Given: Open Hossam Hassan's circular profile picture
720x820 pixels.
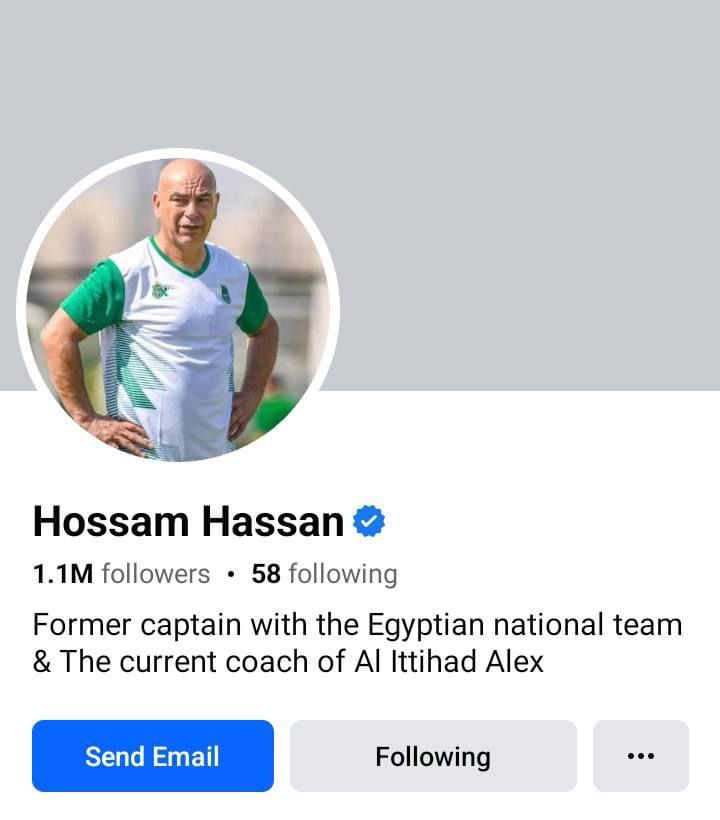Looking at the screenshot, I should click(178, 310).
